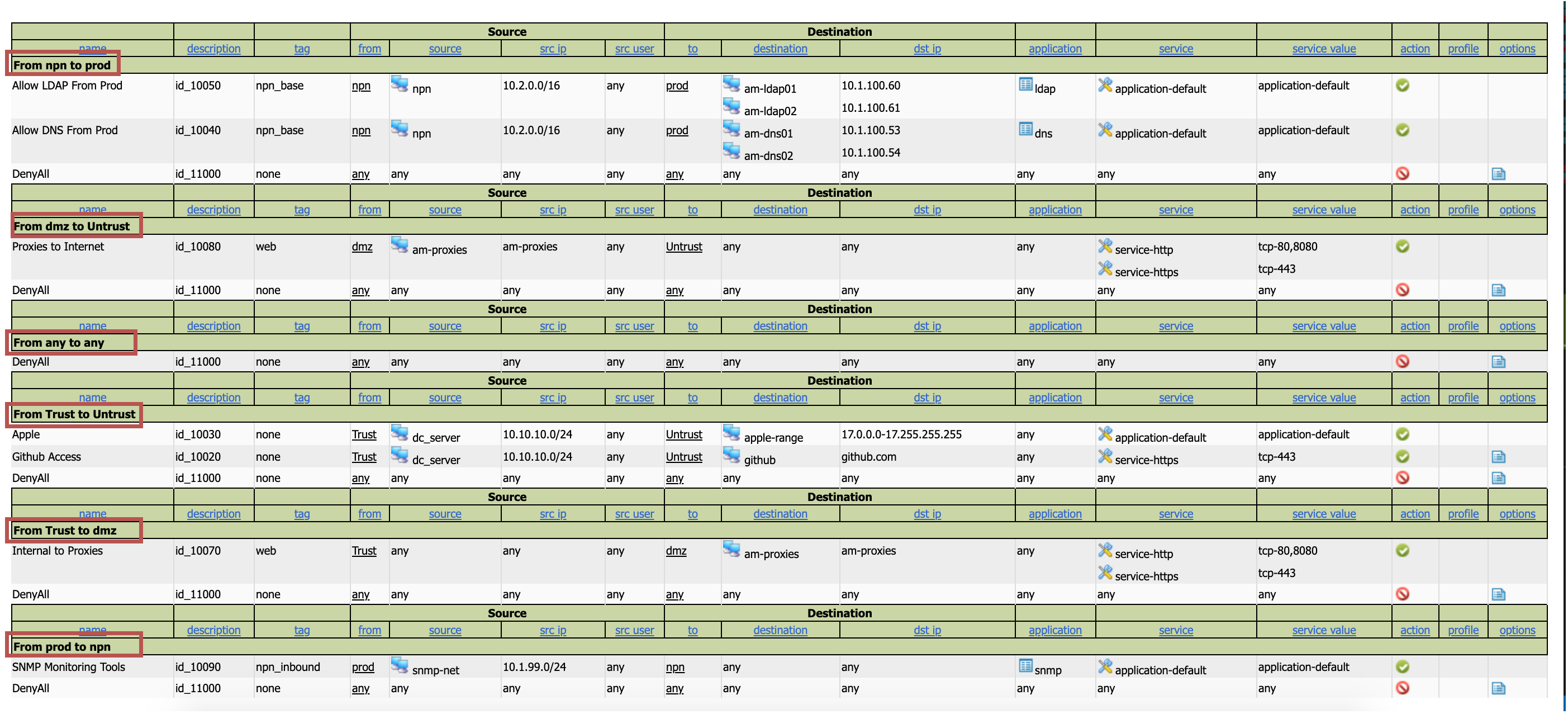
Task: Click service-https icon in Proxies to Internet rule
Action: 1105,269
